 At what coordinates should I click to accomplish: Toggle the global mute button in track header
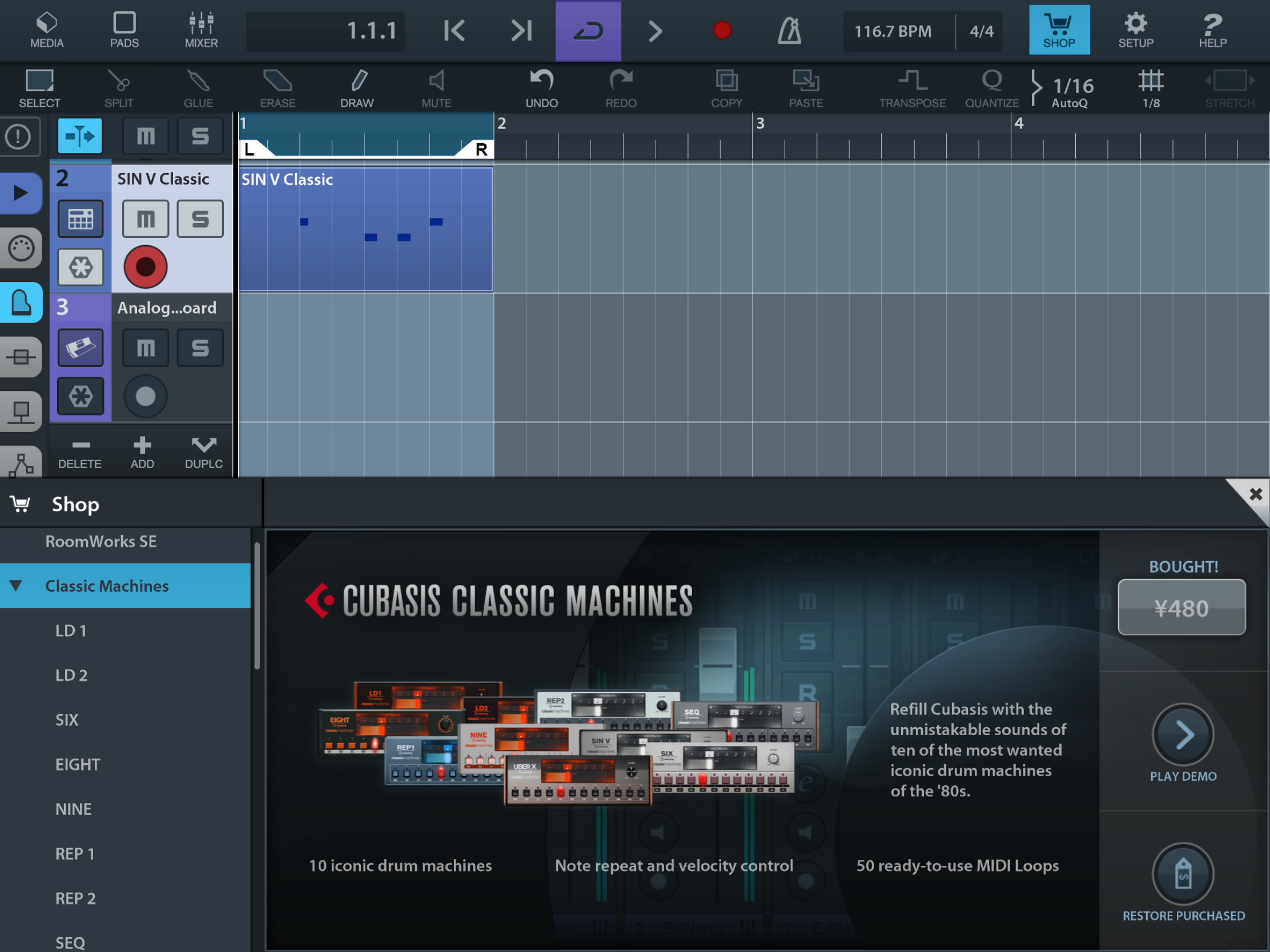(145, 136)
